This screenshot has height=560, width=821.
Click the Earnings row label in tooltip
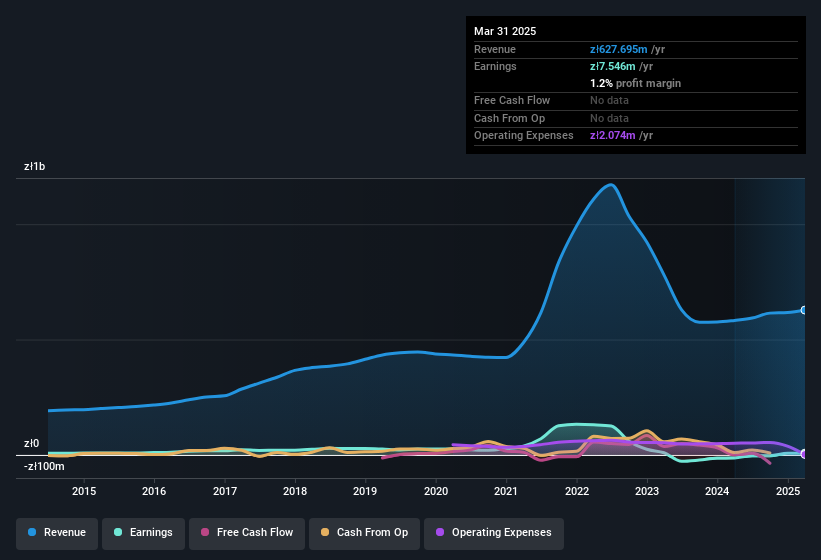coord(495,66)
